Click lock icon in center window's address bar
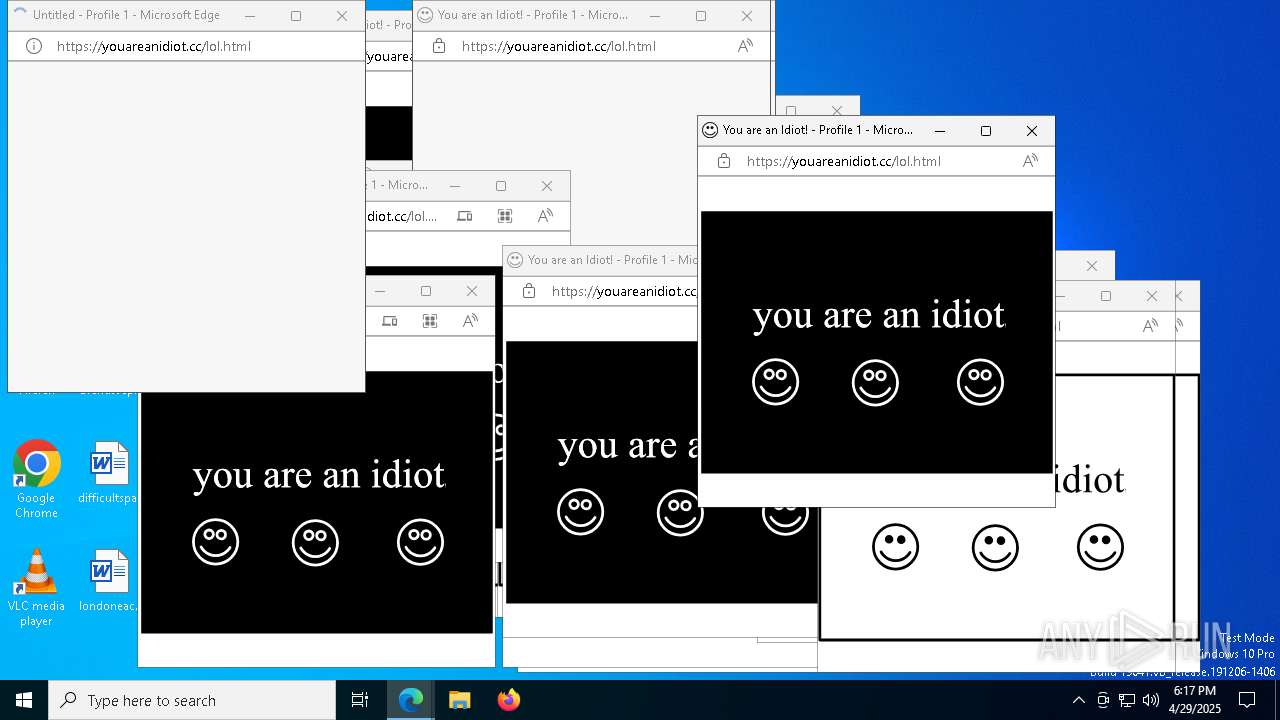Screen dimensions: 1280x720 pyautogui.click(x=529, y=291)
